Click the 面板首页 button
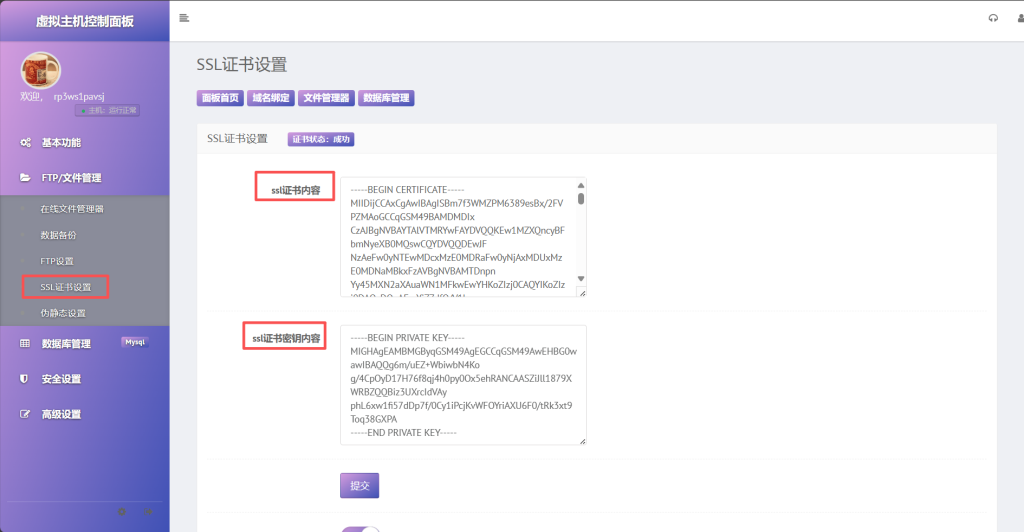The height and width of the screenshot is (532, 1024). (x=220, y=98)
